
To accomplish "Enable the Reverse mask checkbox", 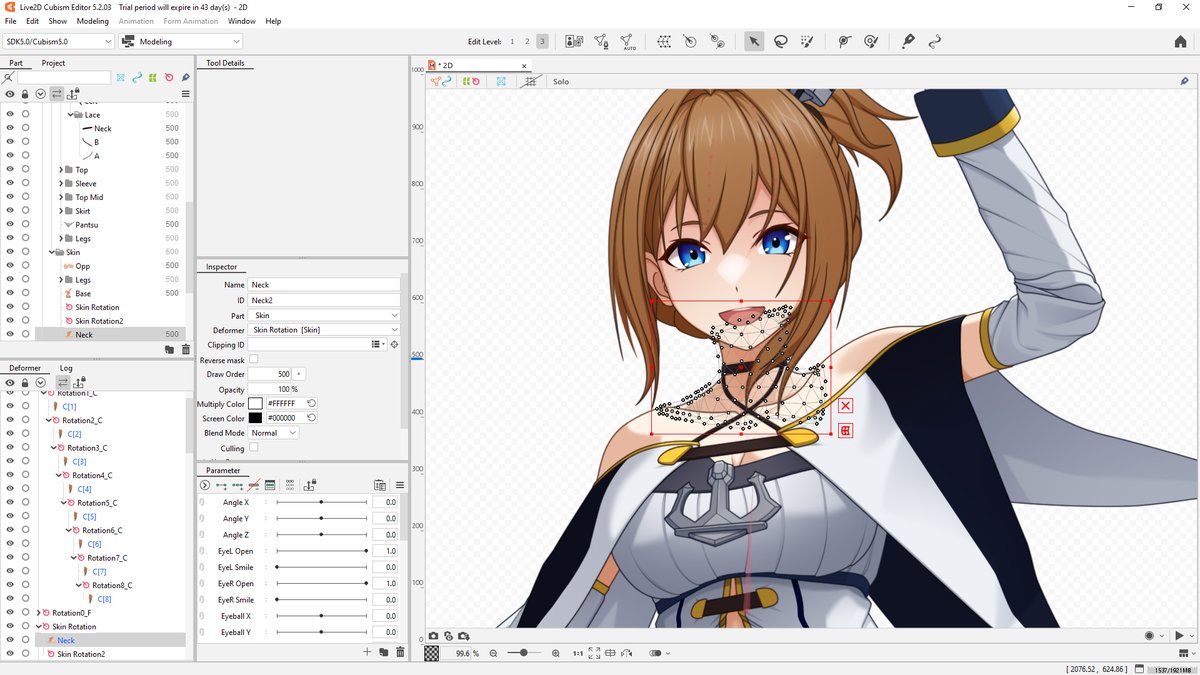I will [253, 359].
